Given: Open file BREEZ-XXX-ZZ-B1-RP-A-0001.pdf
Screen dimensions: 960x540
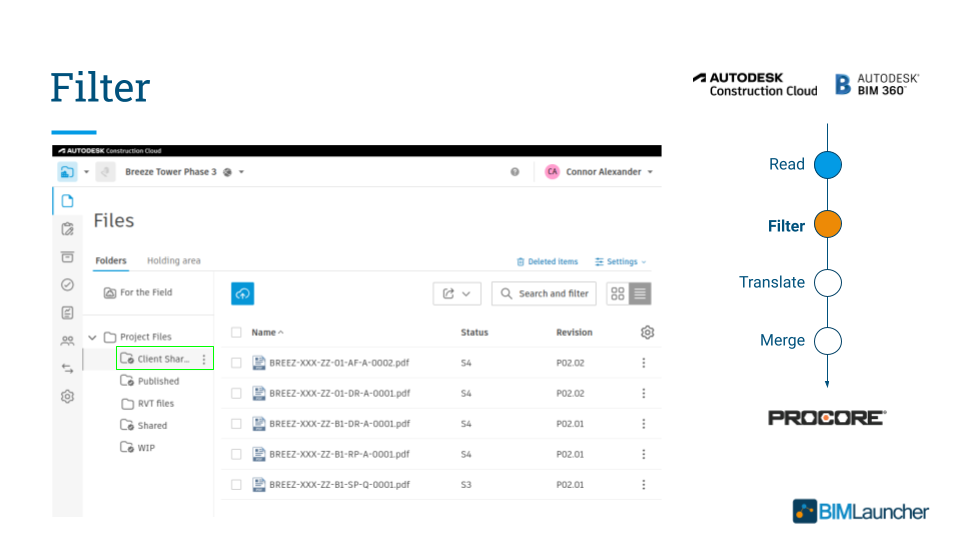Looking at the screenshot, I should pyautogui.click(x=340, y=454).
